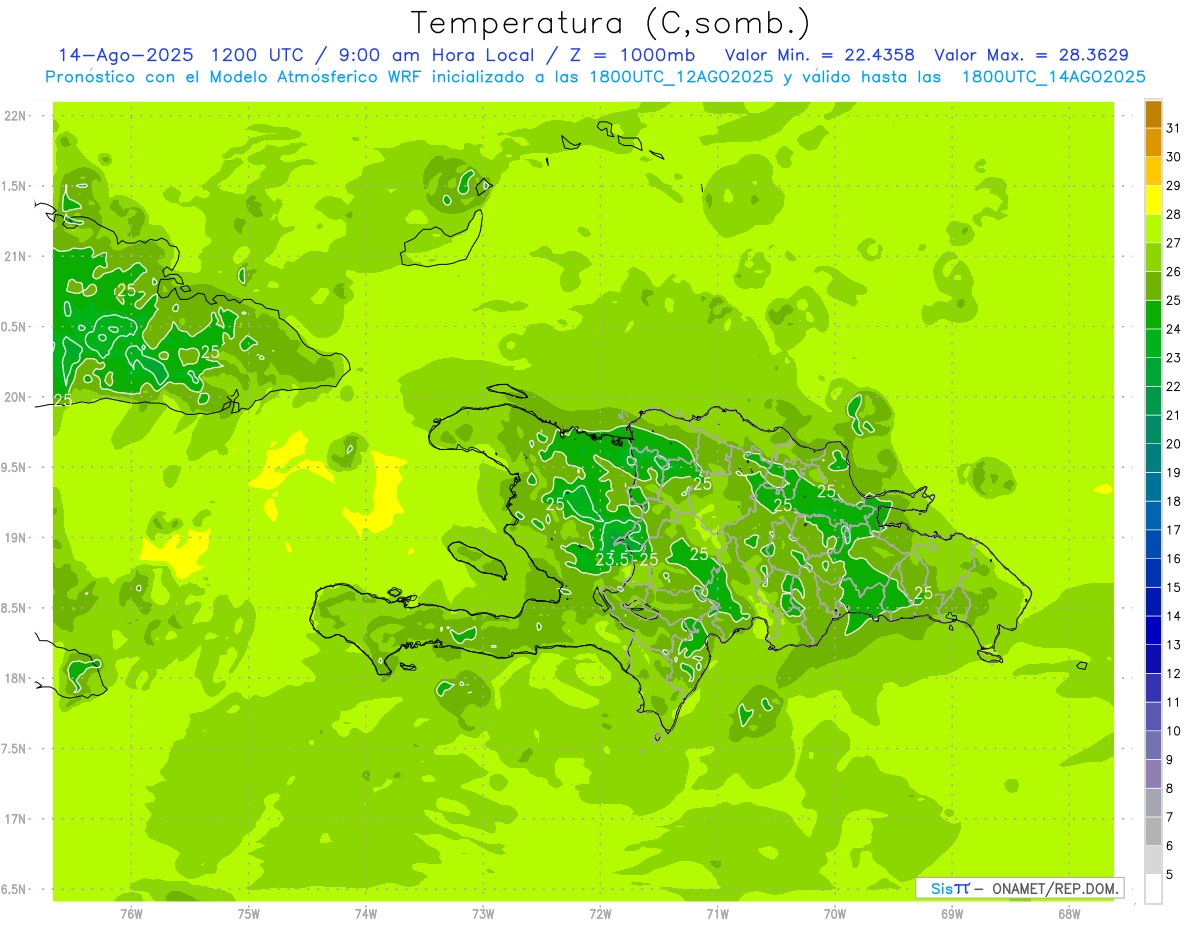Select the yellow swatch between 28 and 29
Viewport: 1200px width, 927px height.
(x=1153, y=201)
